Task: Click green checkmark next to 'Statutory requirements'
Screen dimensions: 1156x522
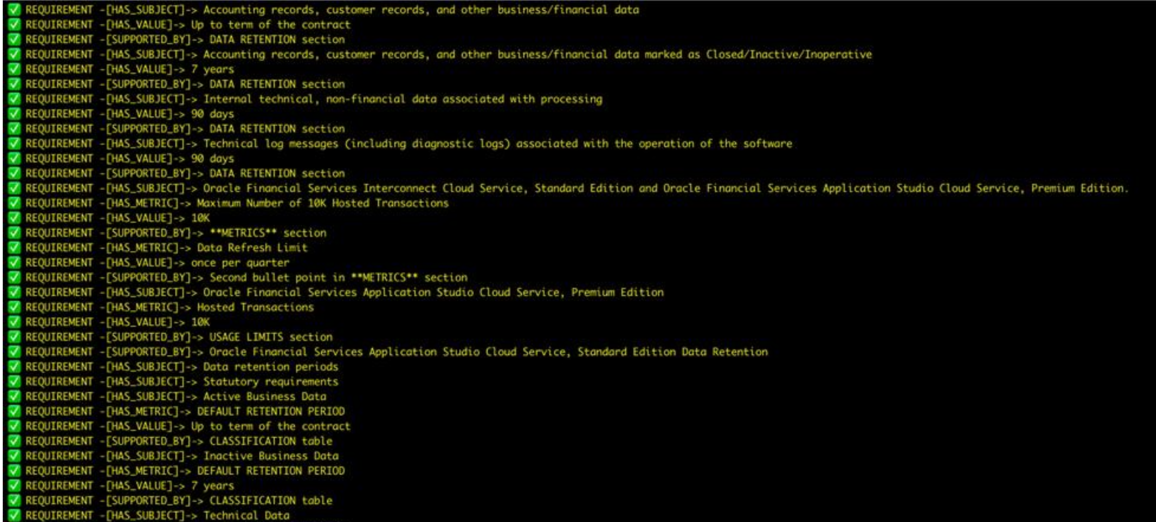Action: point(14,382)
